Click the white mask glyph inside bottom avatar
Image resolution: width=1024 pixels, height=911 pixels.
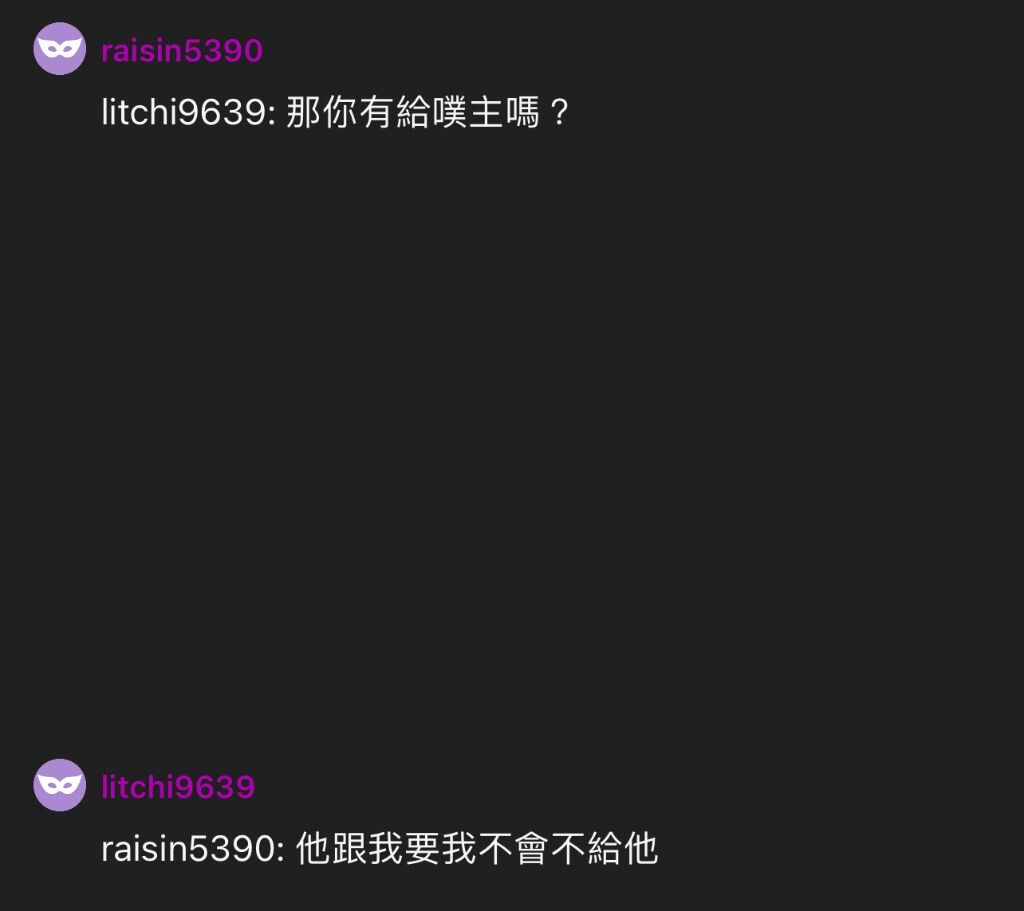59,785
